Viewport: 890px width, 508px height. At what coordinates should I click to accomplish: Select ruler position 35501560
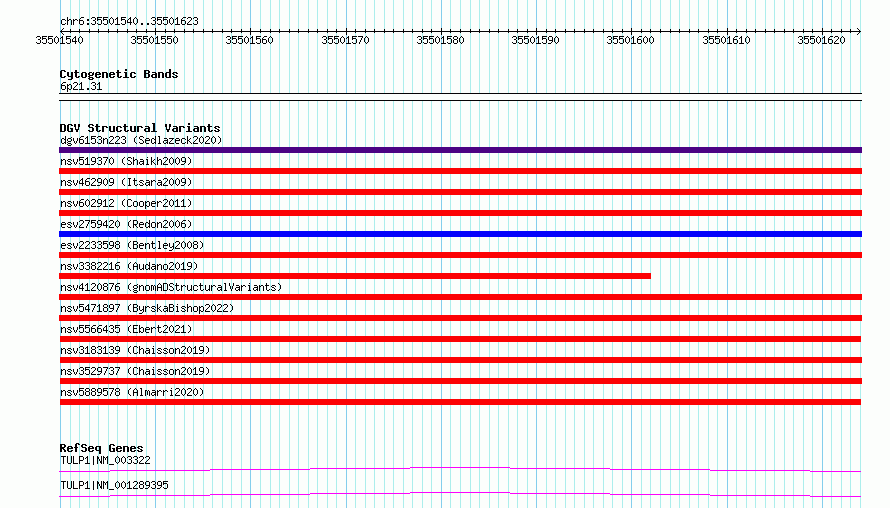click(x=249, y=40)
